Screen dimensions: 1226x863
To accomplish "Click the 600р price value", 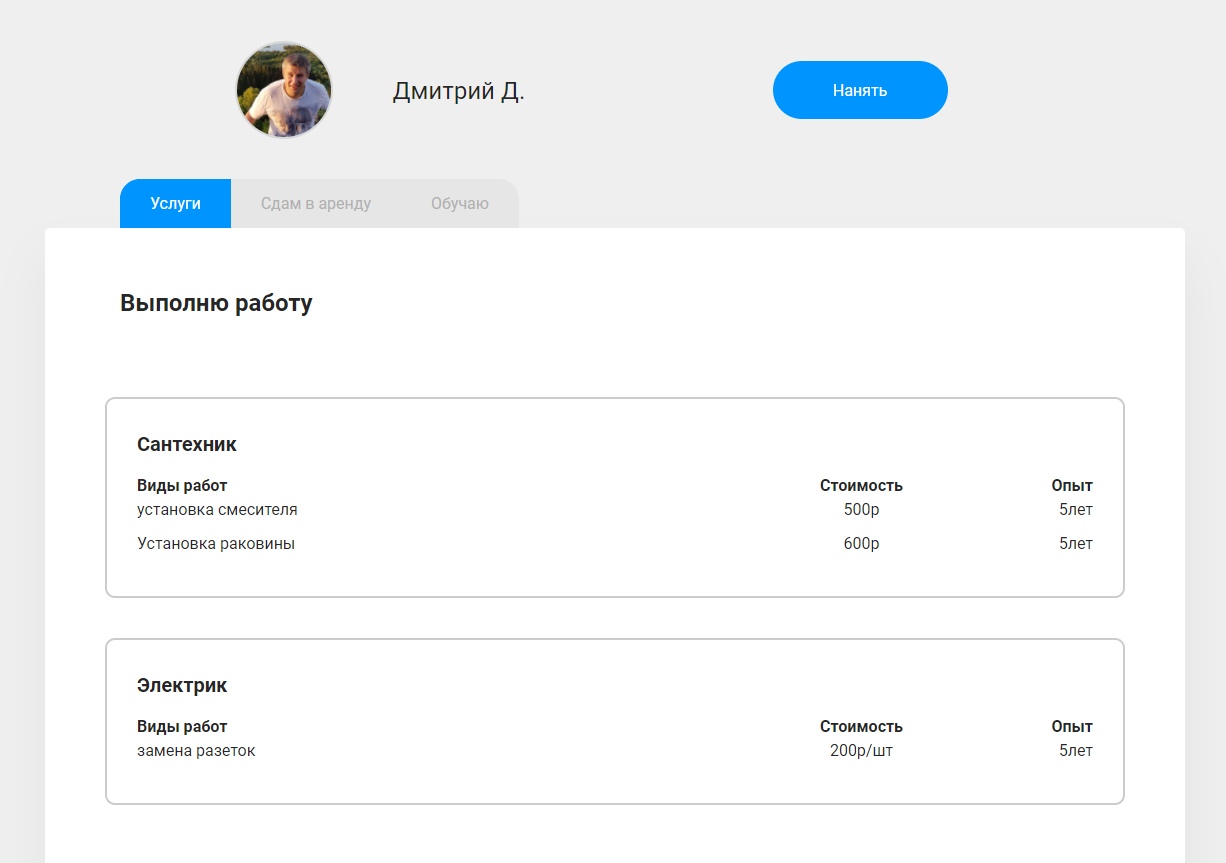I will (861, 544).
